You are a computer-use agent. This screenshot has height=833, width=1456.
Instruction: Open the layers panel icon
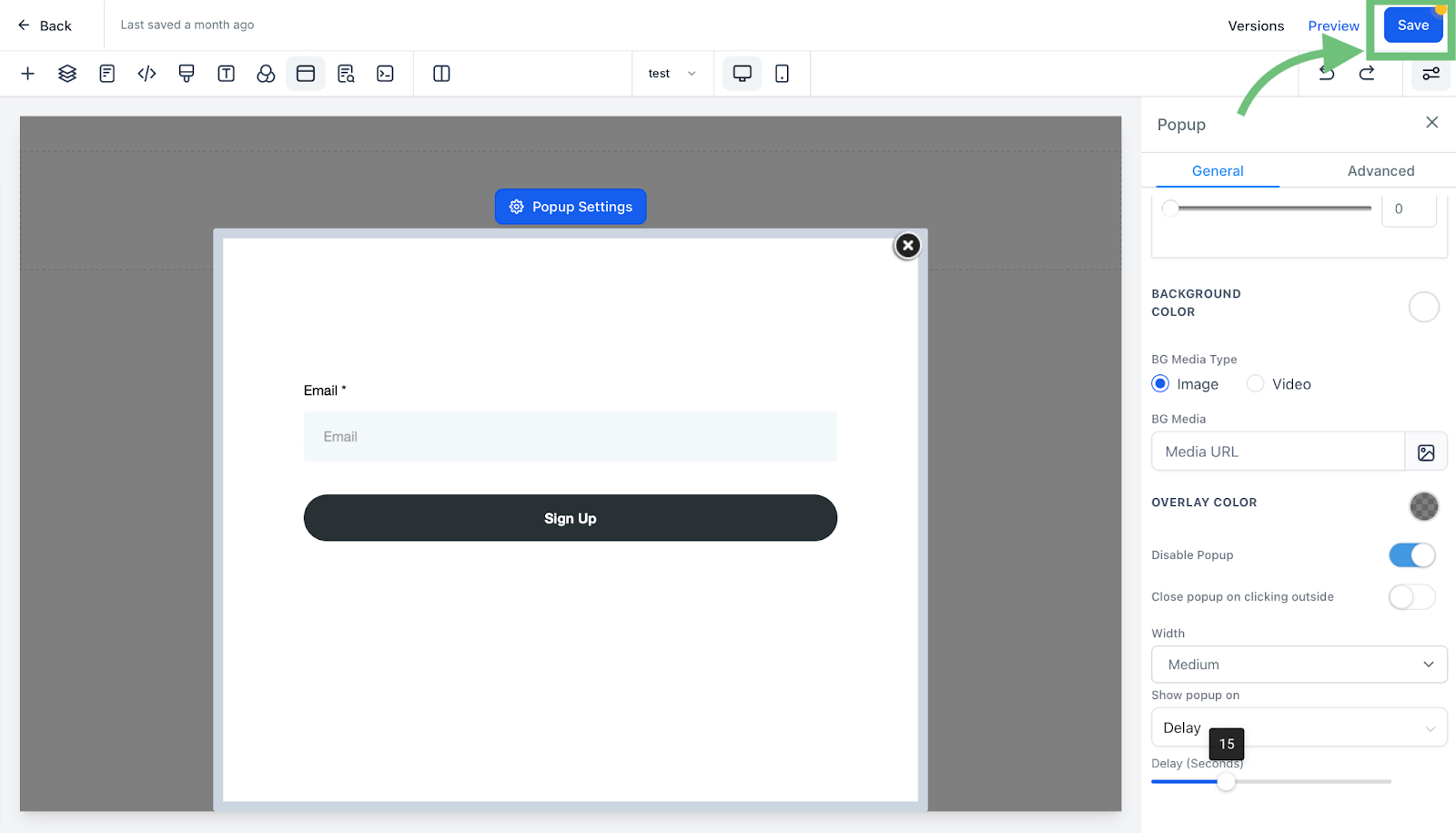(67, 74)
